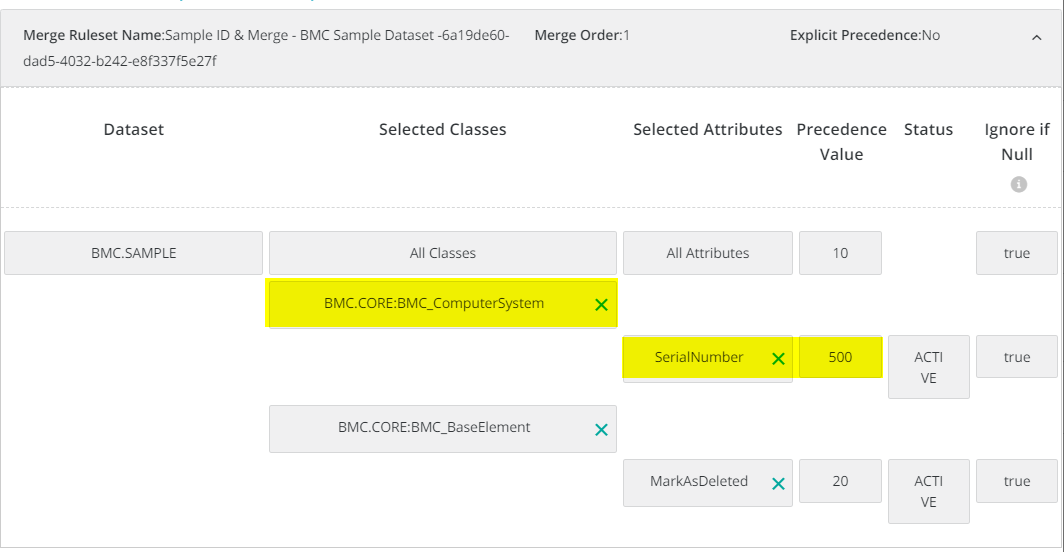Screen dimensions: 1064x552
Task: Open the All Classes selector
Action: pos(442,253)
